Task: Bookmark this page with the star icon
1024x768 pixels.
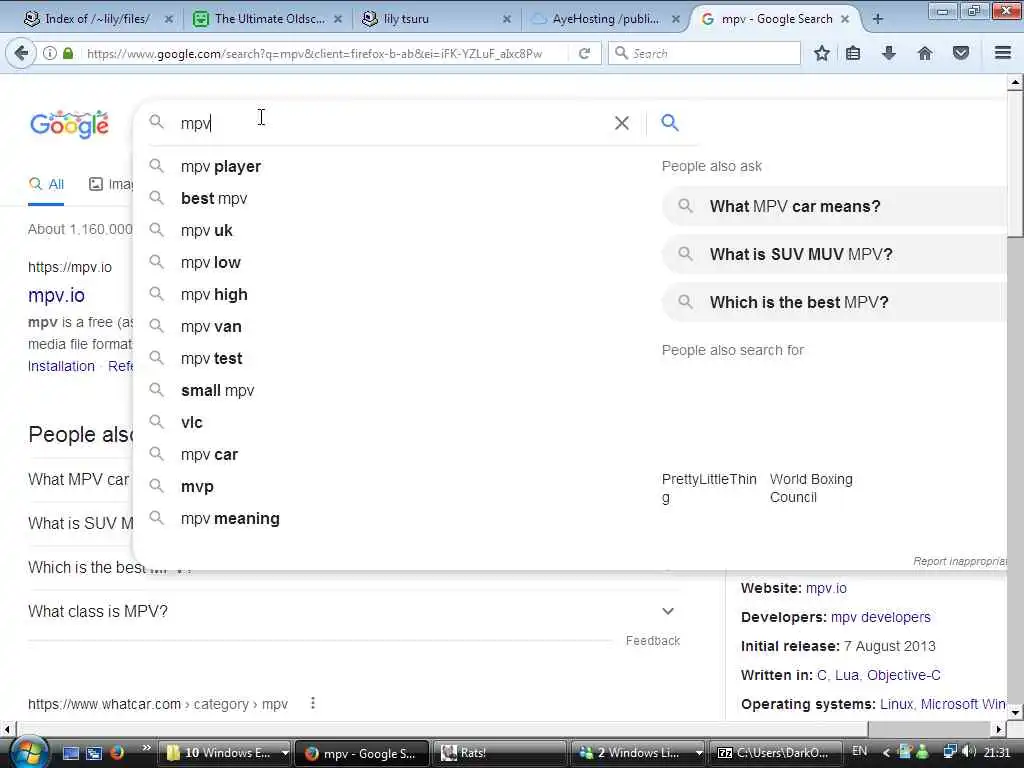Action: (x=822, y=54)
